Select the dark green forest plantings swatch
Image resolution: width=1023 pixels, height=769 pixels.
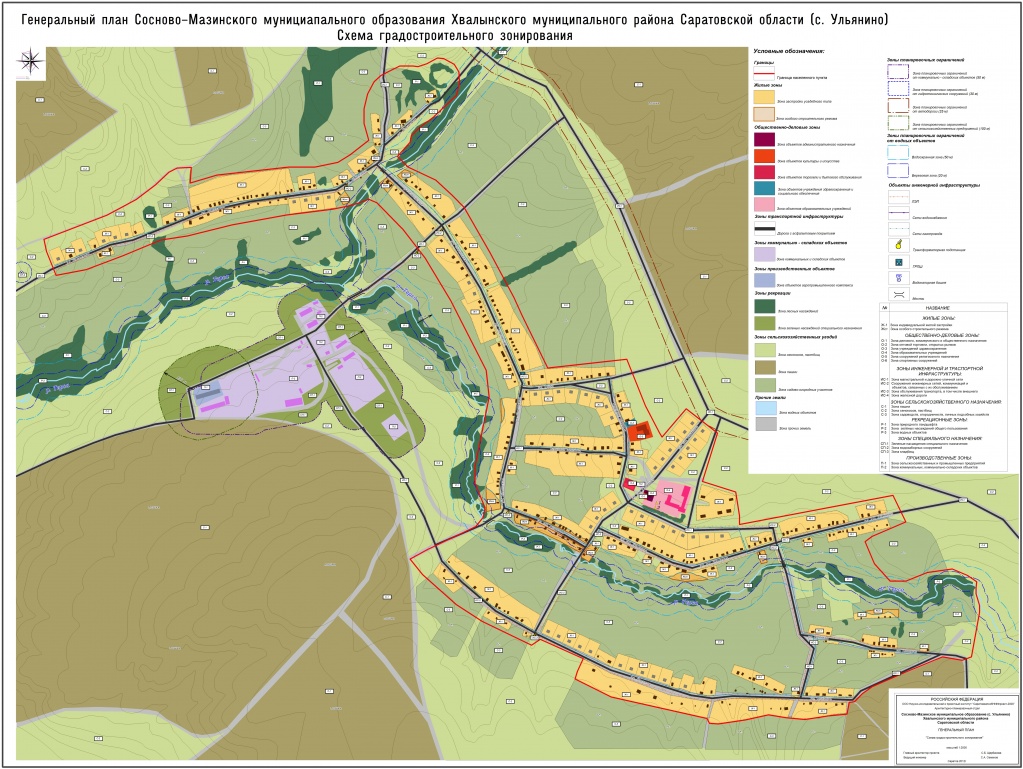point(765,307)
